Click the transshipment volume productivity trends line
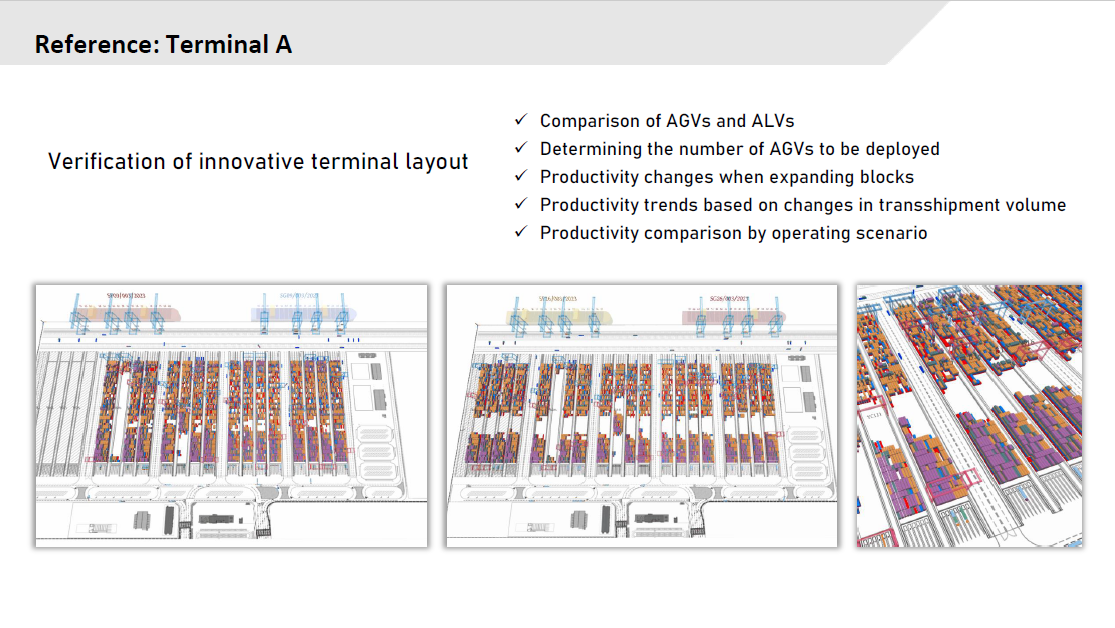 point(802,205)
